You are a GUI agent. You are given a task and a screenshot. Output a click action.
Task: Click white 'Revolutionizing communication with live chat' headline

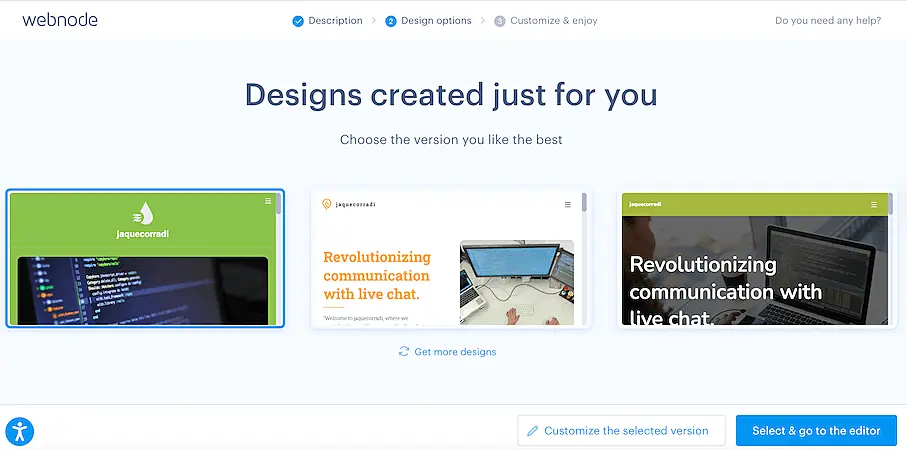(x=725, y=289)
